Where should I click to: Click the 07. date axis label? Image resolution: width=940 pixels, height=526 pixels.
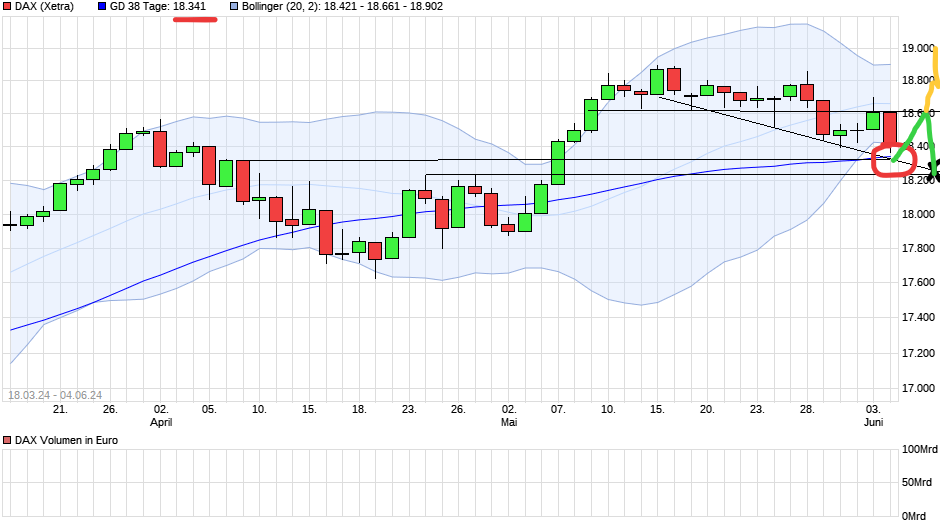558,409
